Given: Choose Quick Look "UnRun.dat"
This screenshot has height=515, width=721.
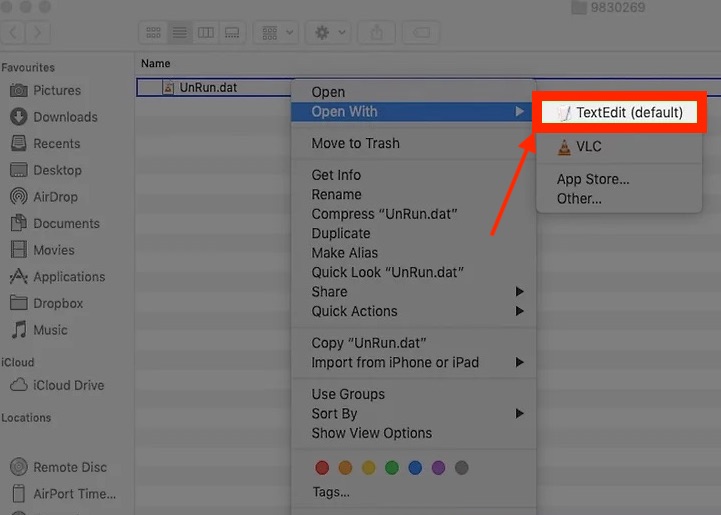Looking at the screenshot, I should point(413,273).
